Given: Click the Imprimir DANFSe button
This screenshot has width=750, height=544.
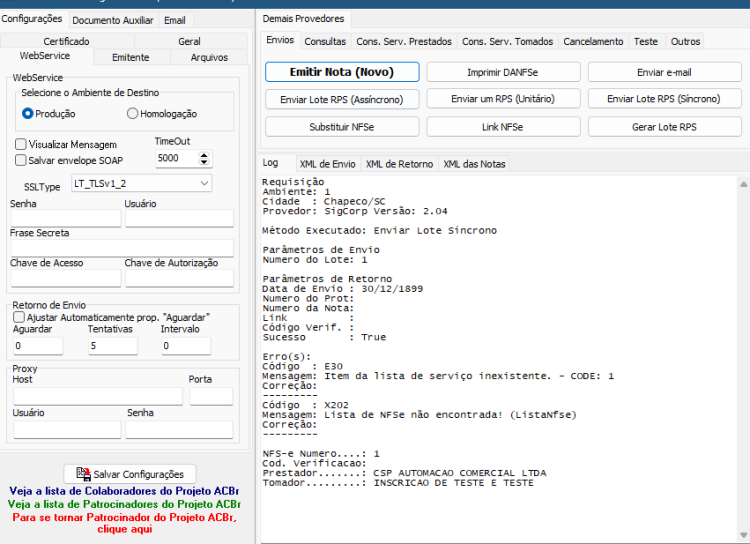Looking at the screenshot, I should click(x=503, y=72).
